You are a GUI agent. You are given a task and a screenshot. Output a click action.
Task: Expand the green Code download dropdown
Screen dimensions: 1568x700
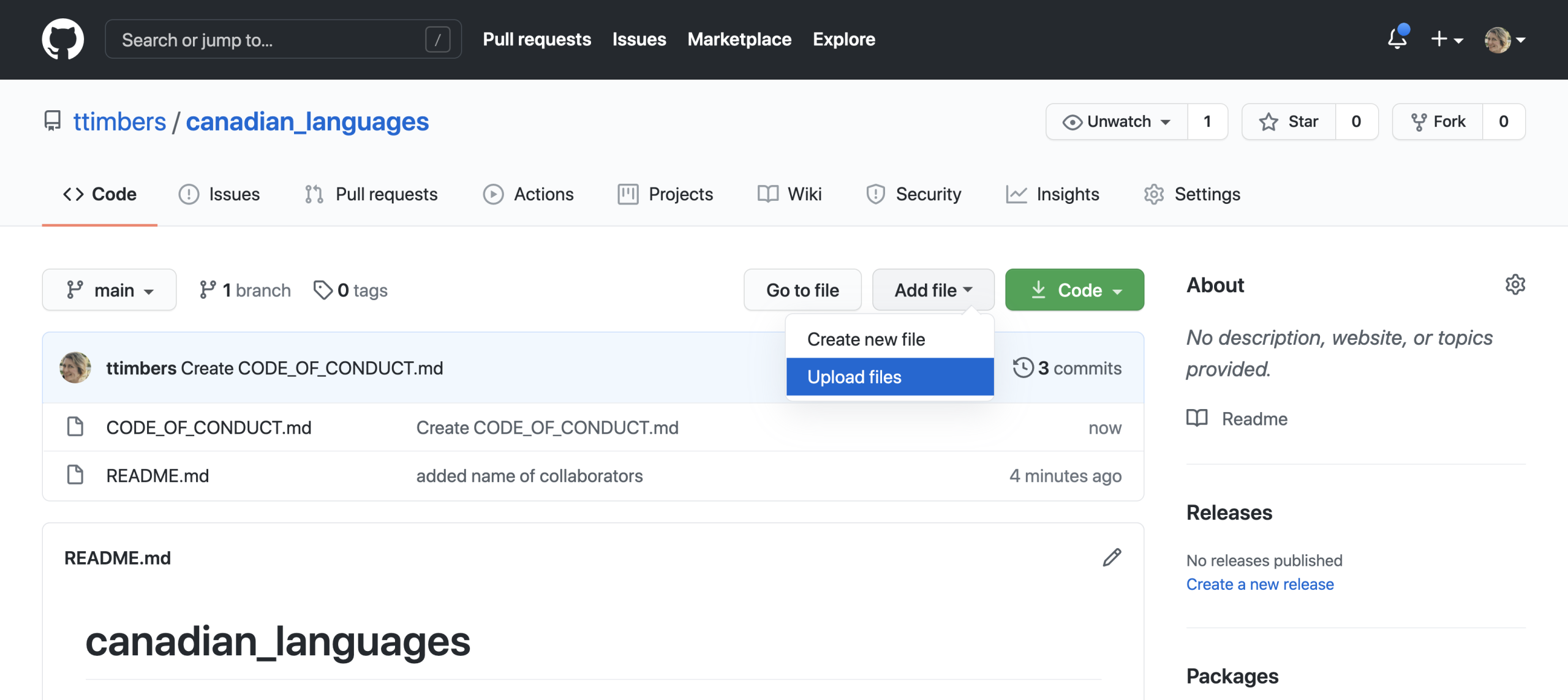1074,290
